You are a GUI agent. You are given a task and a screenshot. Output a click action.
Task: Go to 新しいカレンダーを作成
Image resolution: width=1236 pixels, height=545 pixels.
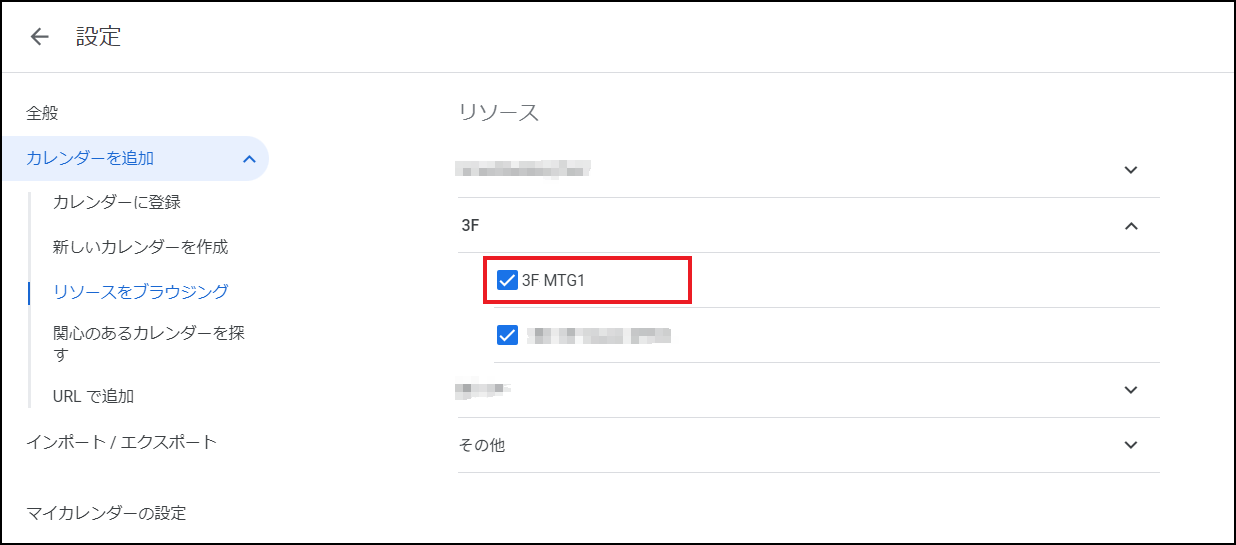coord(141,246)
